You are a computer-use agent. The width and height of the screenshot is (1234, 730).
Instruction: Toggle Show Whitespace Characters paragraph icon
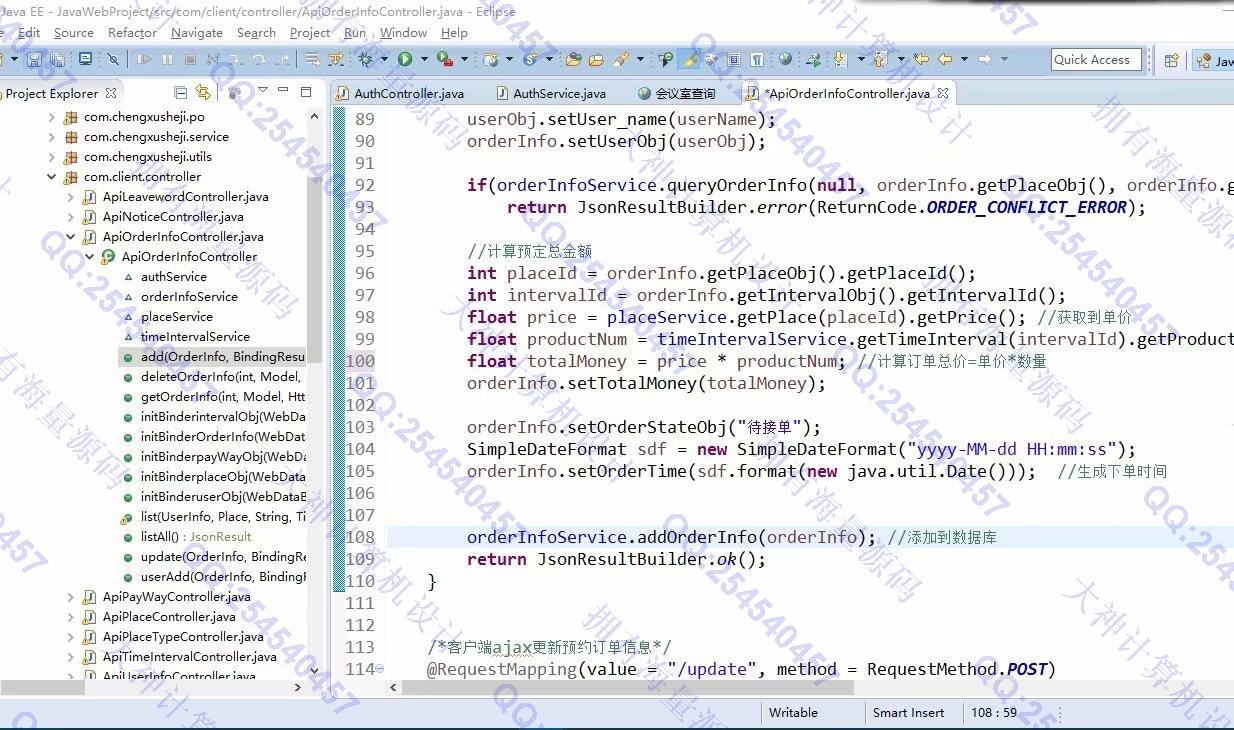click(757, 60)
